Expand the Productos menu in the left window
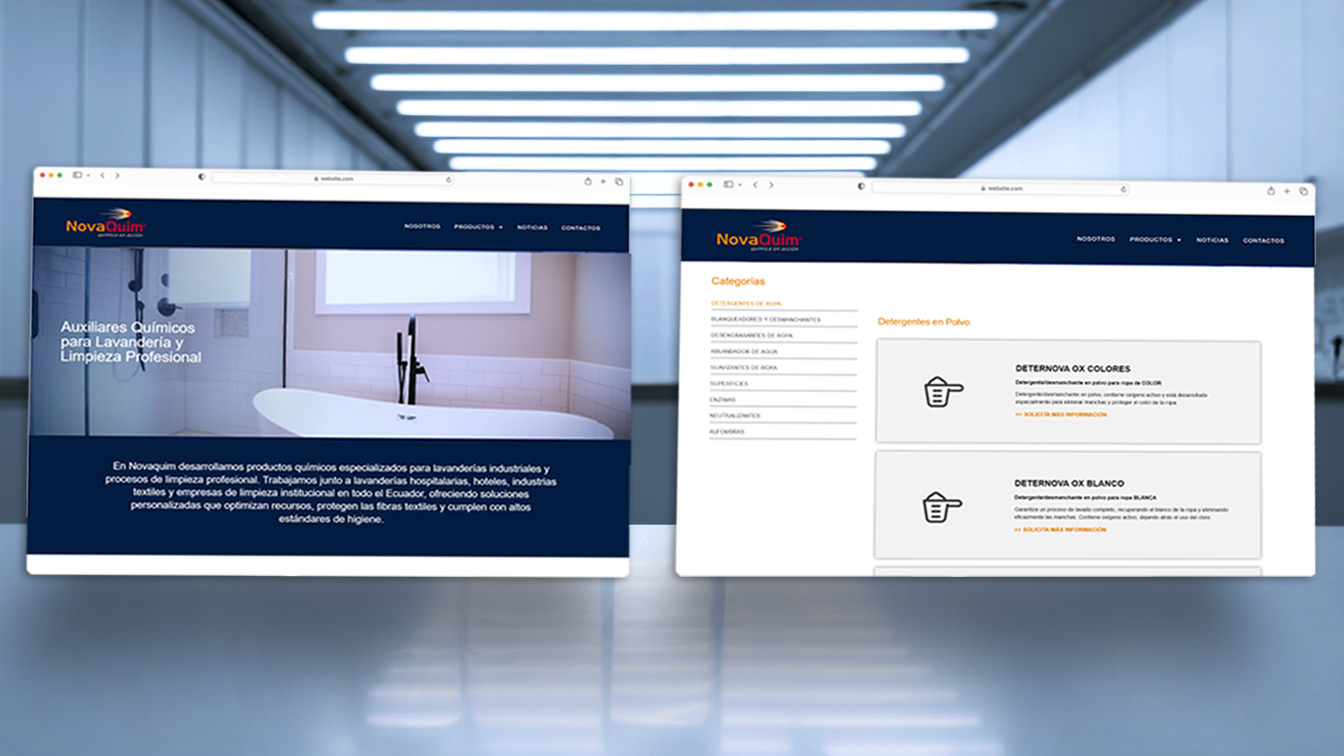 pyautogui.click(x=478, y=227)
